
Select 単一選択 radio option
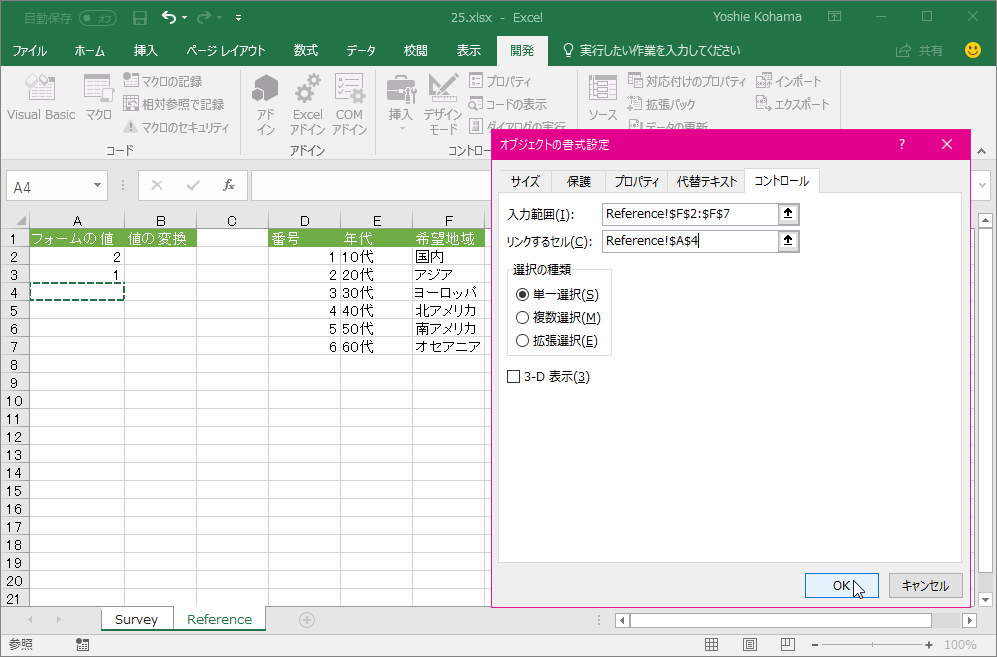[558, 294]
